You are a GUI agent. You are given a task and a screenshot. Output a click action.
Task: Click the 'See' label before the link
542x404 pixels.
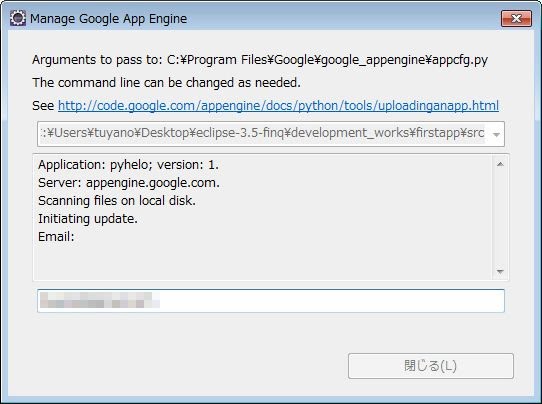click(43, 105)
